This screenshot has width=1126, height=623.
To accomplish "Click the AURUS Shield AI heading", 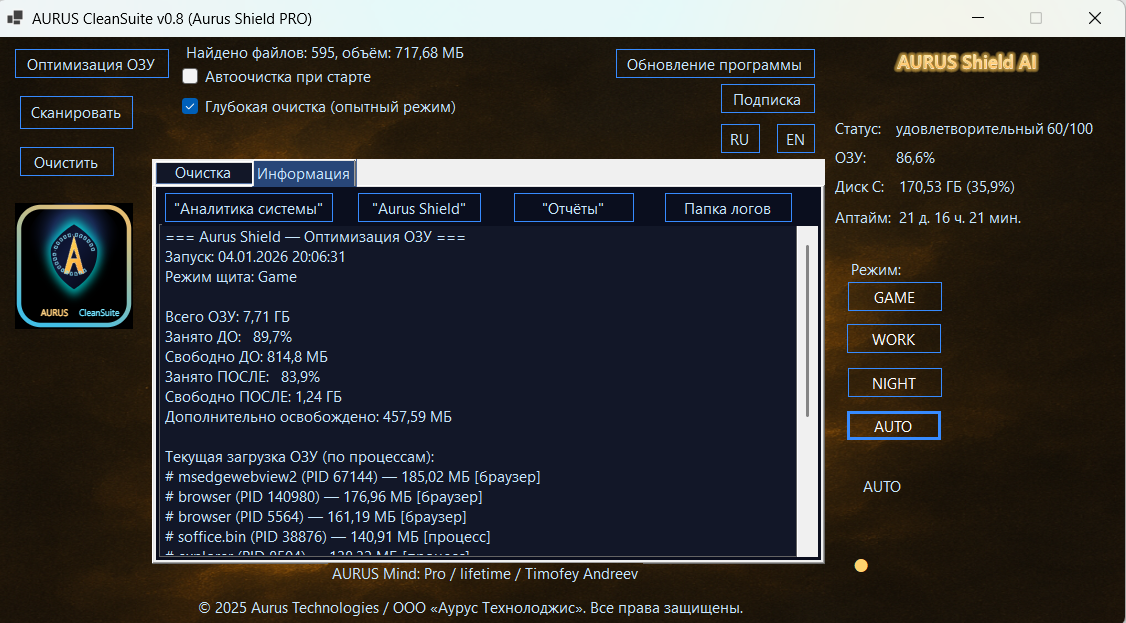I will point(967,62).
